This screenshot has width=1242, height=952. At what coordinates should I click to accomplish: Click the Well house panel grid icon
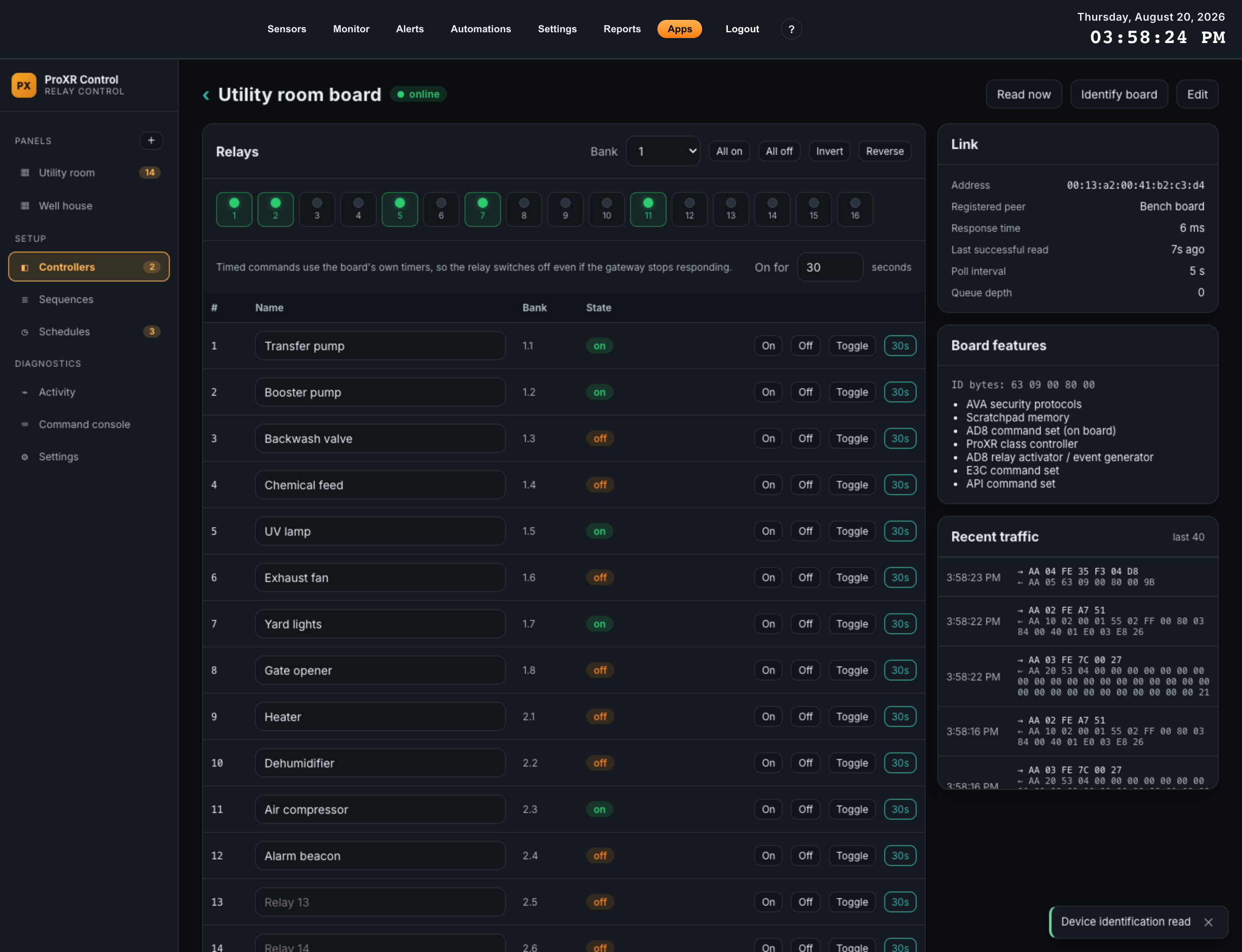click(25, 206)
